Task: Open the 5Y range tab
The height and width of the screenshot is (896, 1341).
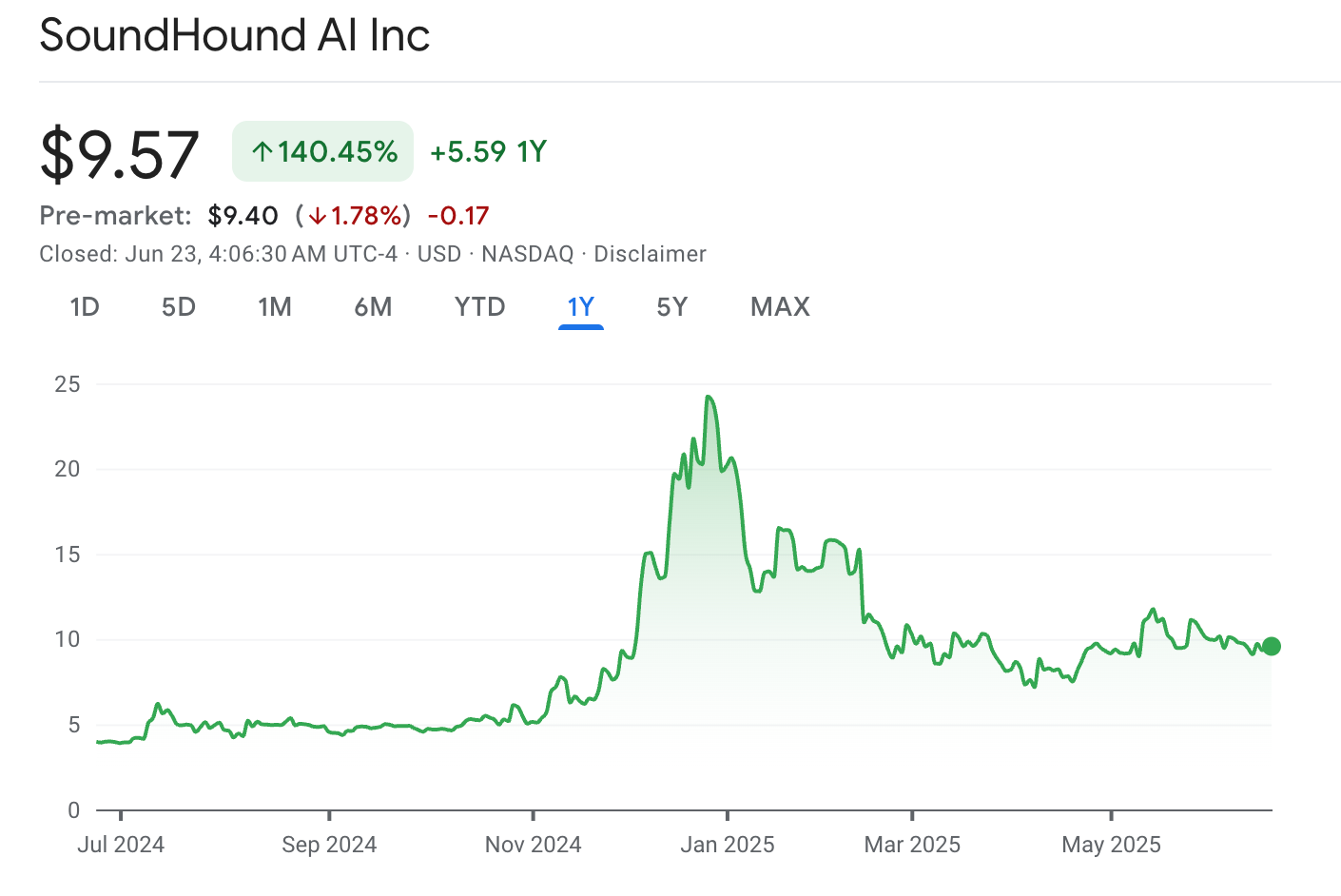Action: pyautogui.click(x=671, y=307)
